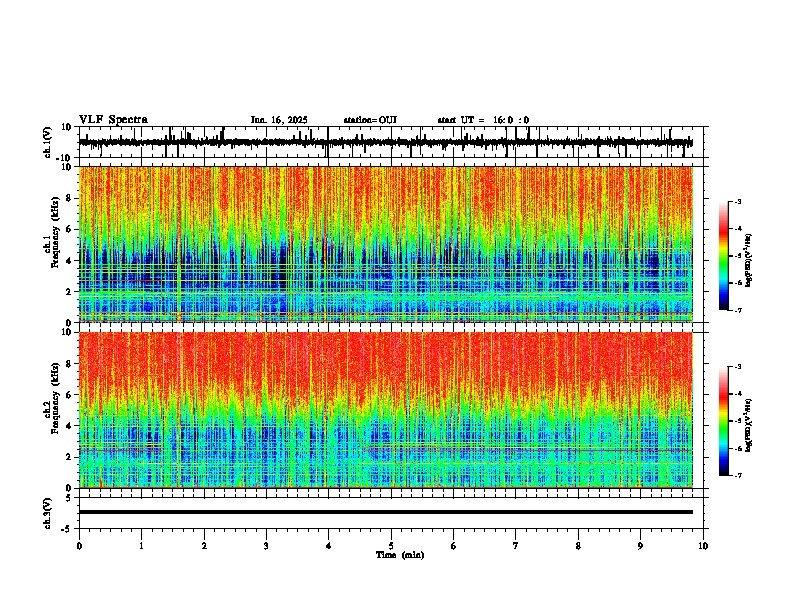Screen dimensions: 792x612
Task: Click the ch.2 spectrogram plot area
Action: click(386, 410)
